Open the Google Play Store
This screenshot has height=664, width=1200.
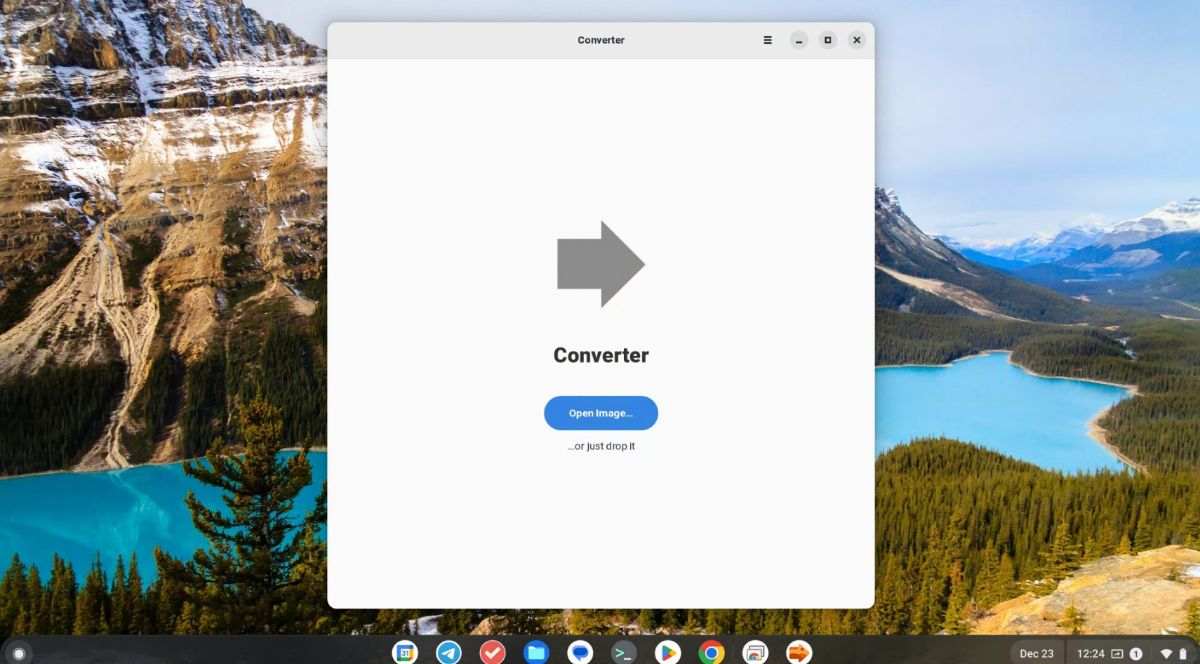click(666, 651)
